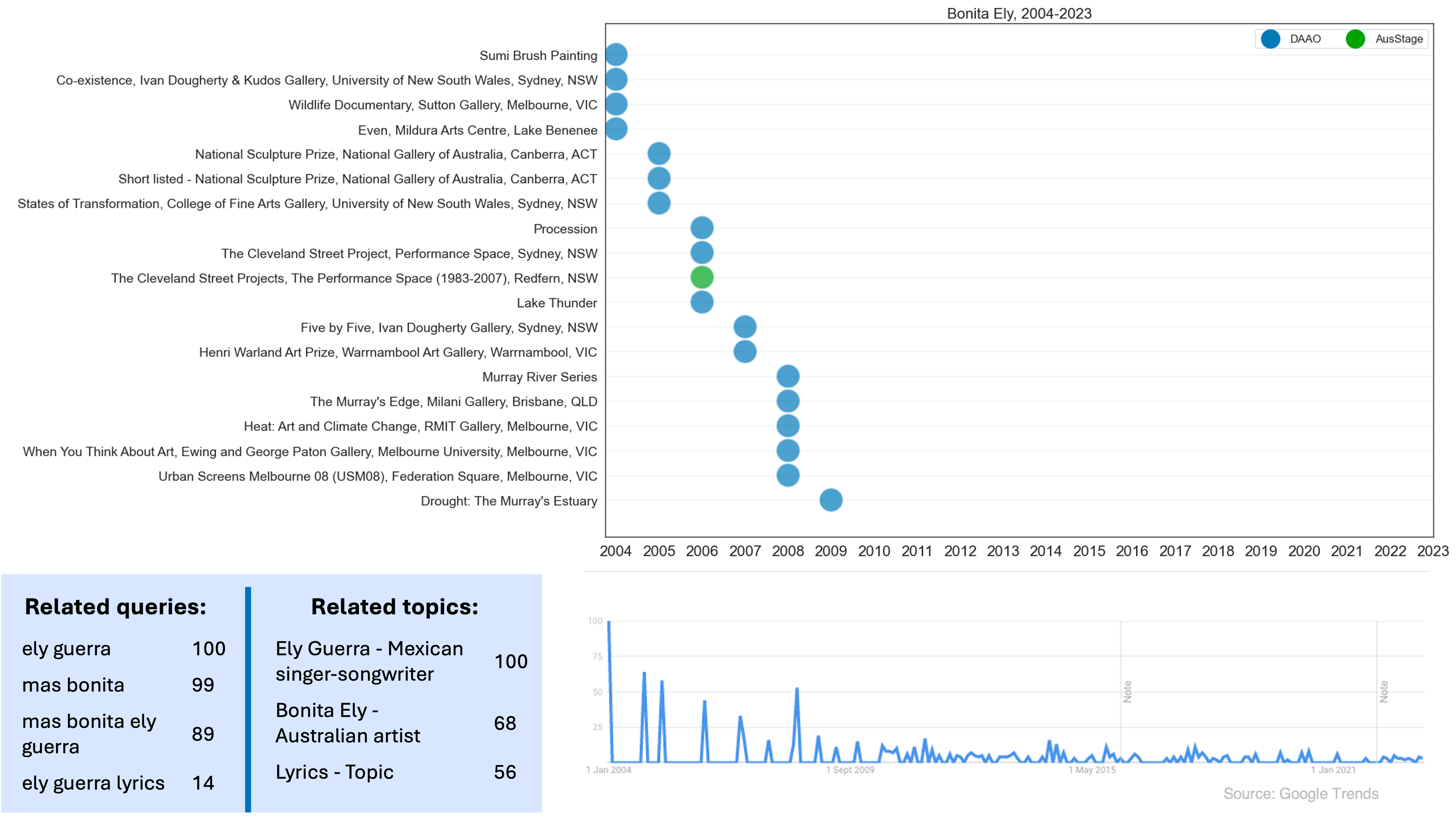Click the 1 Sept 2009 trend axis label
Screen dimensions: 1456x817
(x=850, y=770)
